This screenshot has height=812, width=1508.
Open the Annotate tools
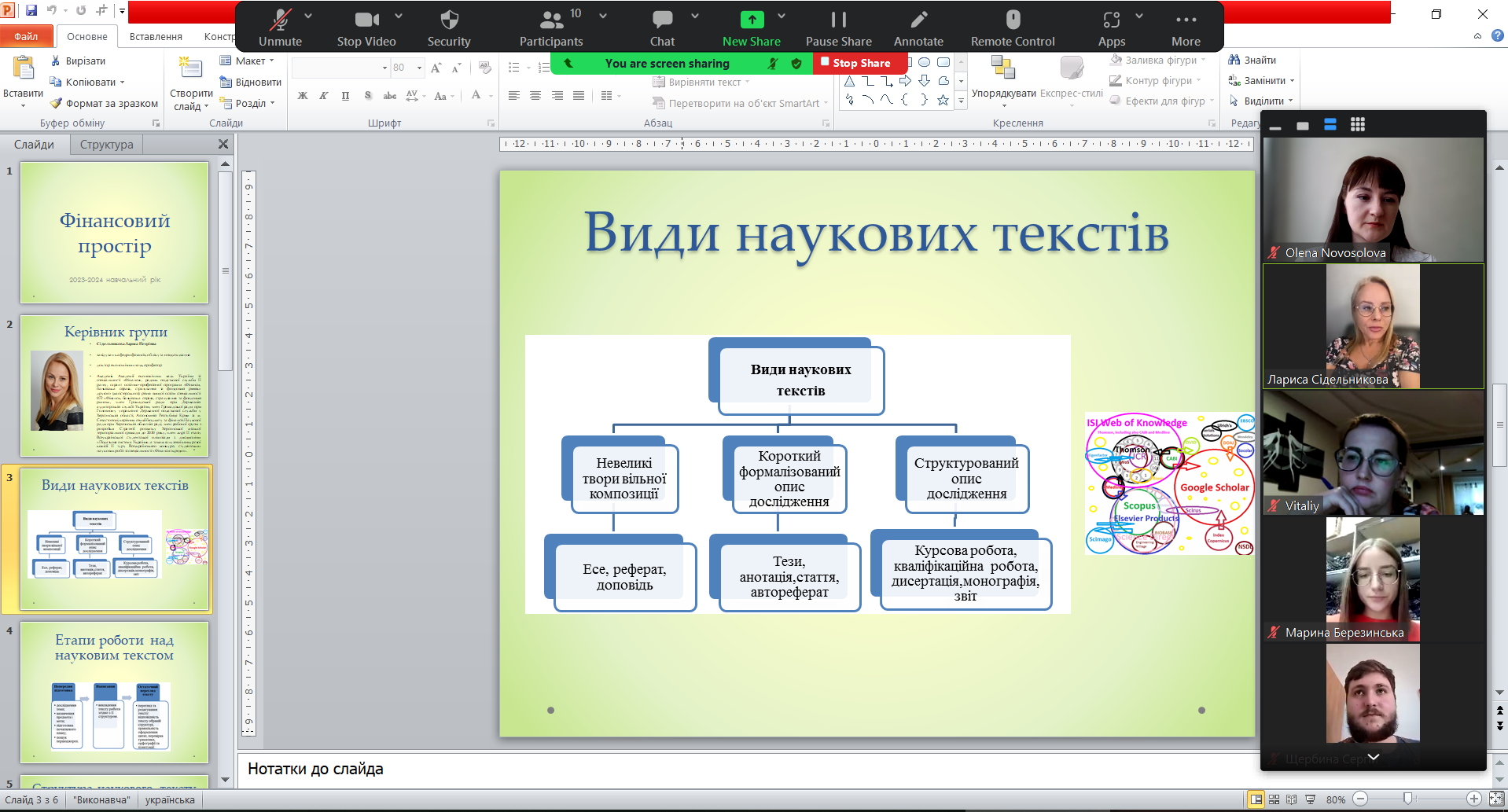(918, 28)
